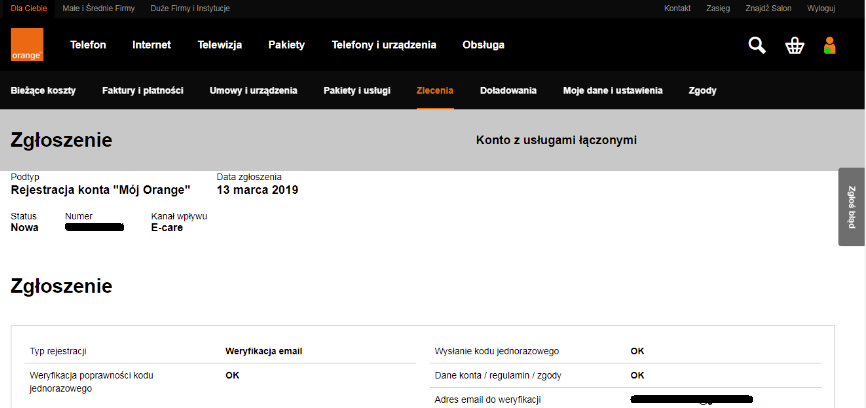The image size is (866, 408).
Task: Go to the Zgody tab
Action: click(x=703, y=91)
